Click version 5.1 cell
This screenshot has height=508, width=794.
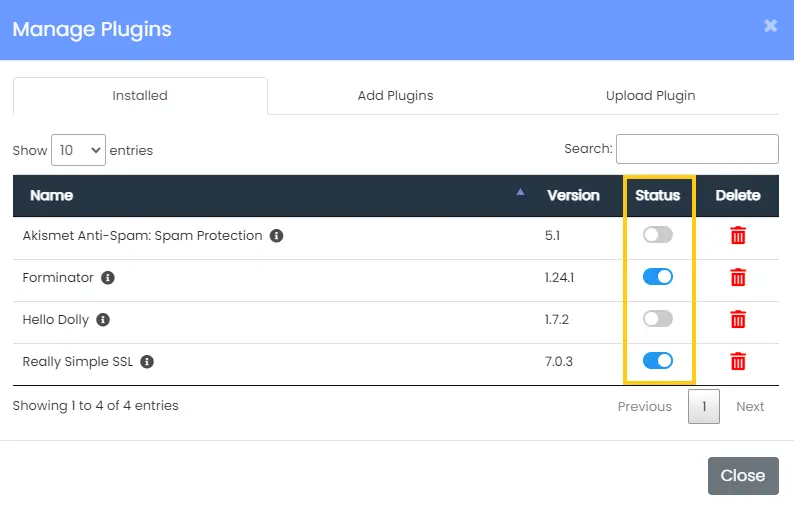click(552, 236)
